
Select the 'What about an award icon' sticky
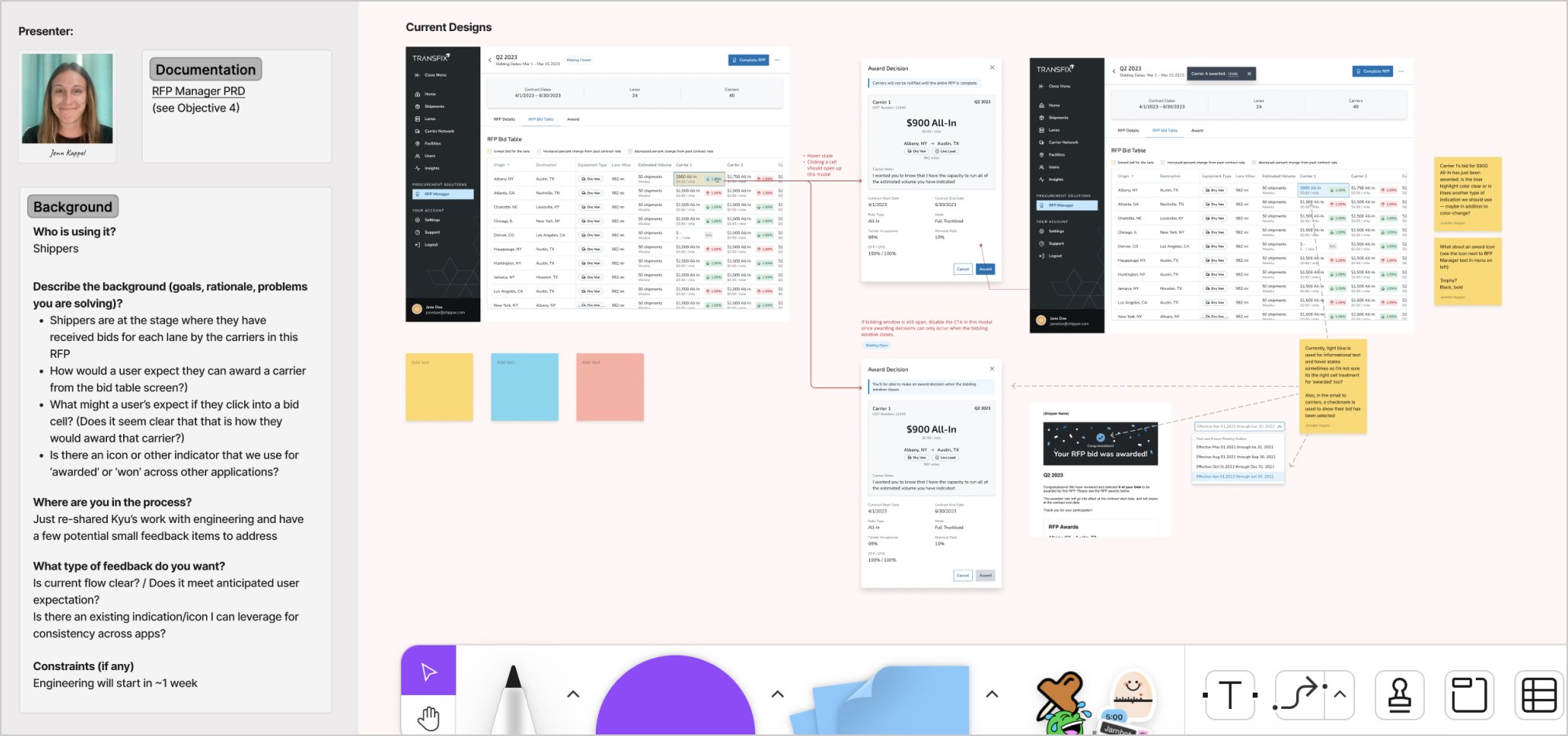[1467, 272]
